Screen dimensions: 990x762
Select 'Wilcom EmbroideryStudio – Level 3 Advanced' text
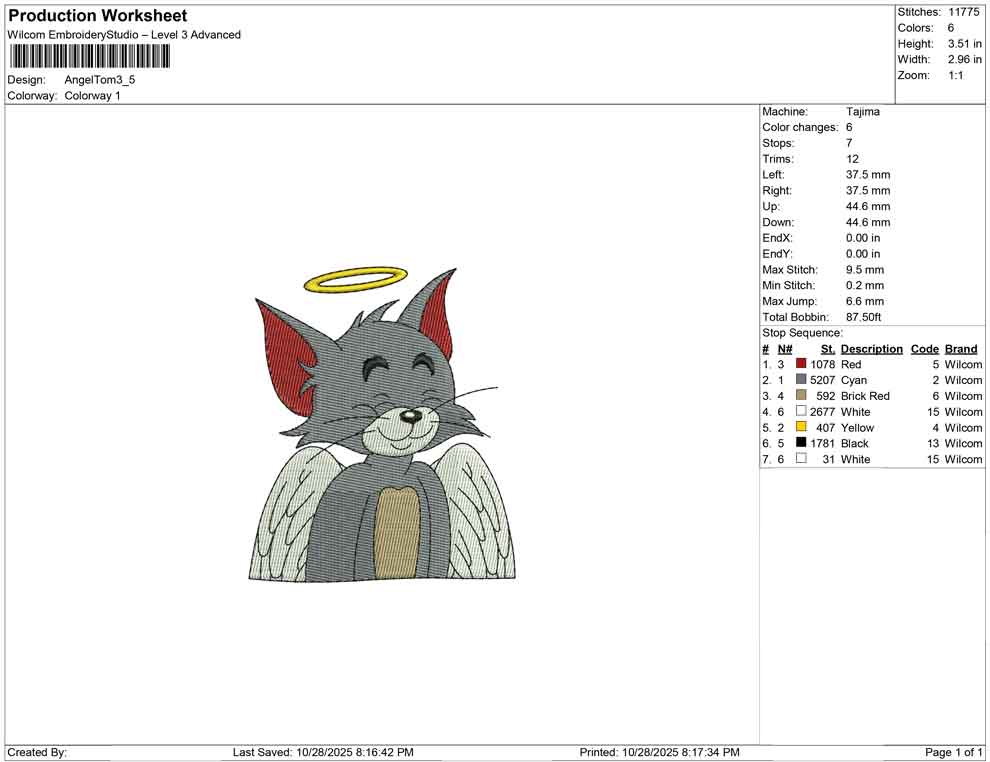[x=124, y=35]
